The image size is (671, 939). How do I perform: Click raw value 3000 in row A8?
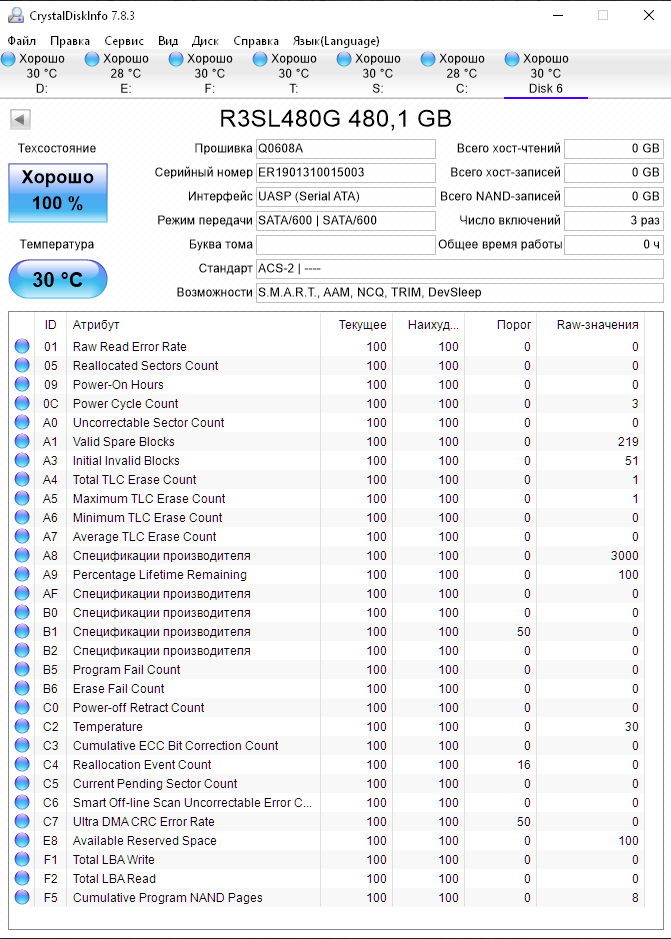624,556
